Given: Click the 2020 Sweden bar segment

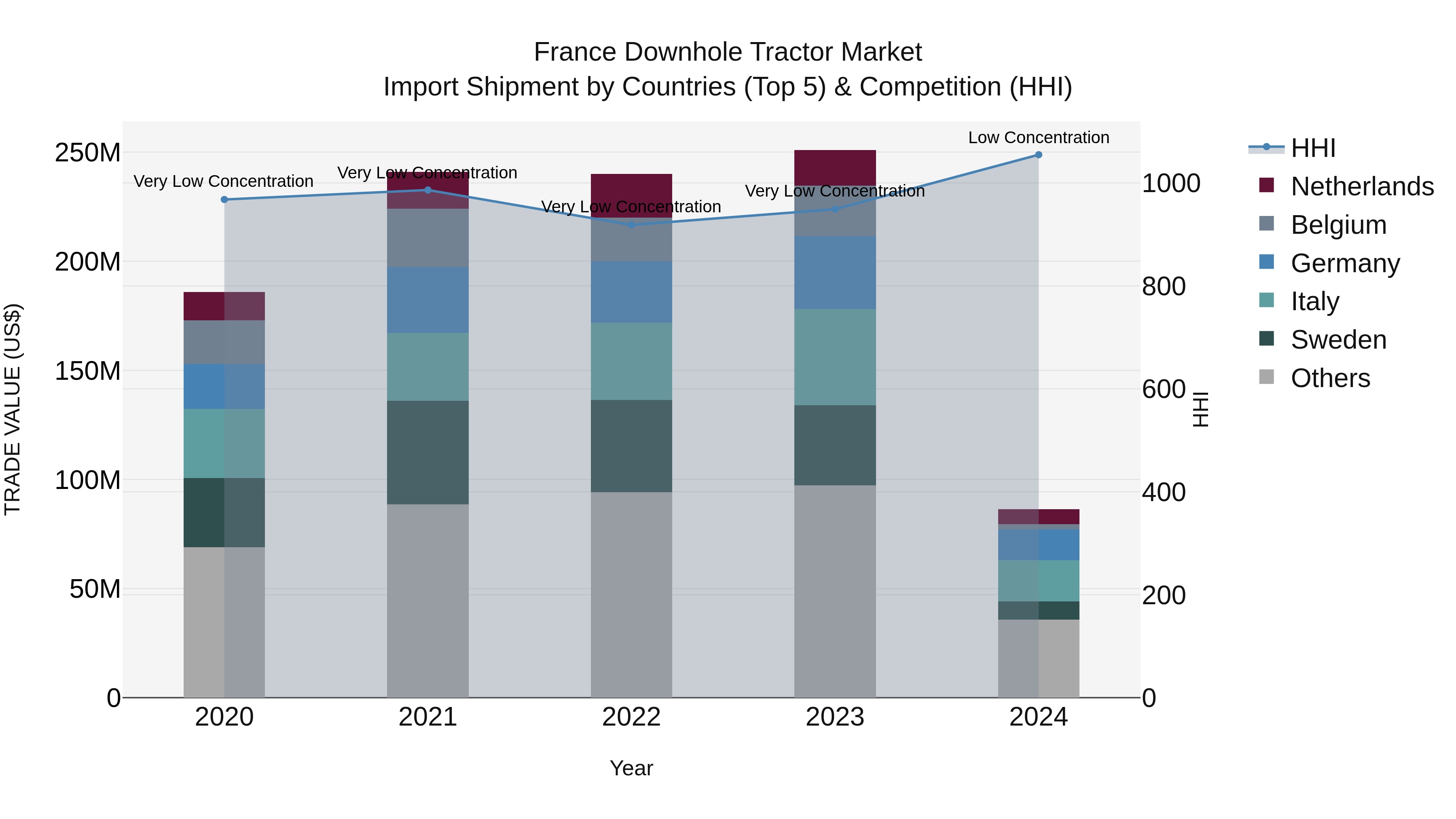Looking at the screenshot, I should (224, 513).
